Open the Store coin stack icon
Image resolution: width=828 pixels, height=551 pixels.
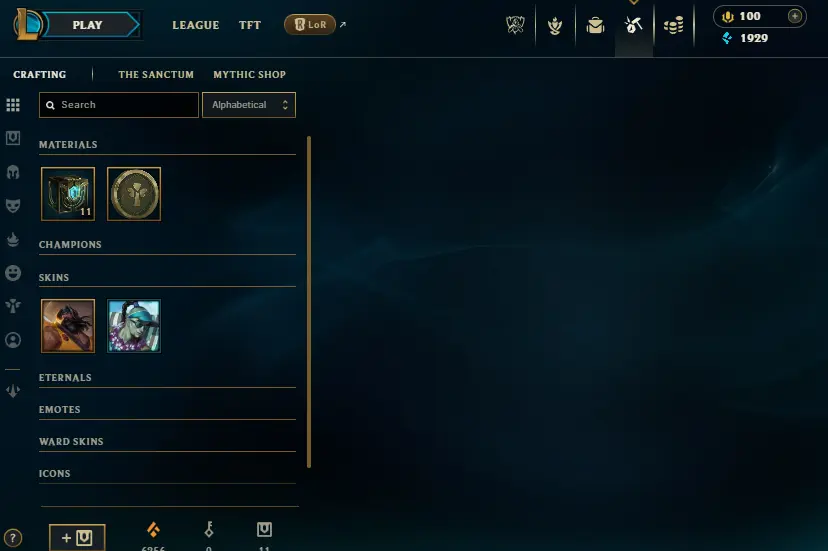coord(673,25)
